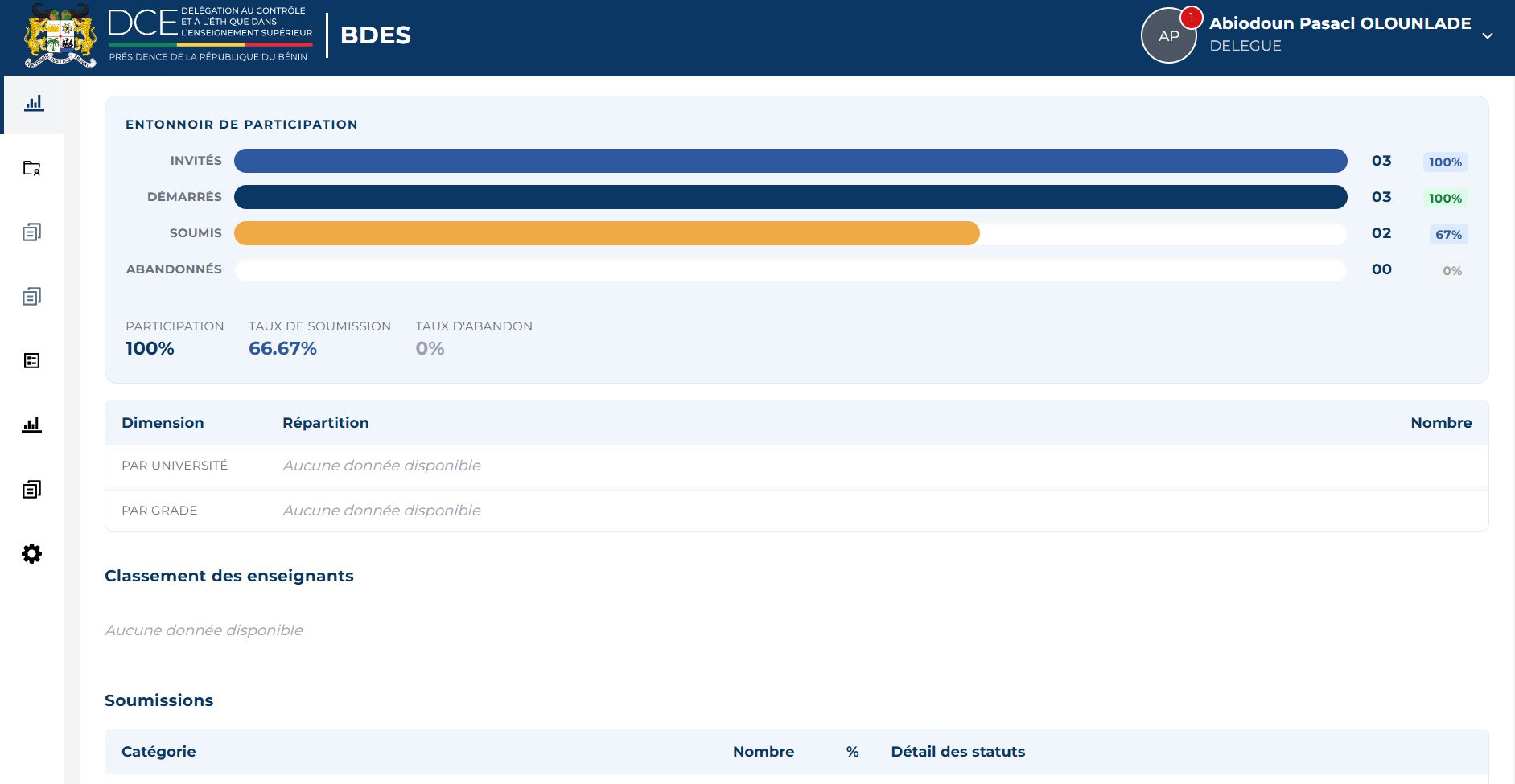Click the count 03 on DÉMARRÉS row

[1381, 197]
